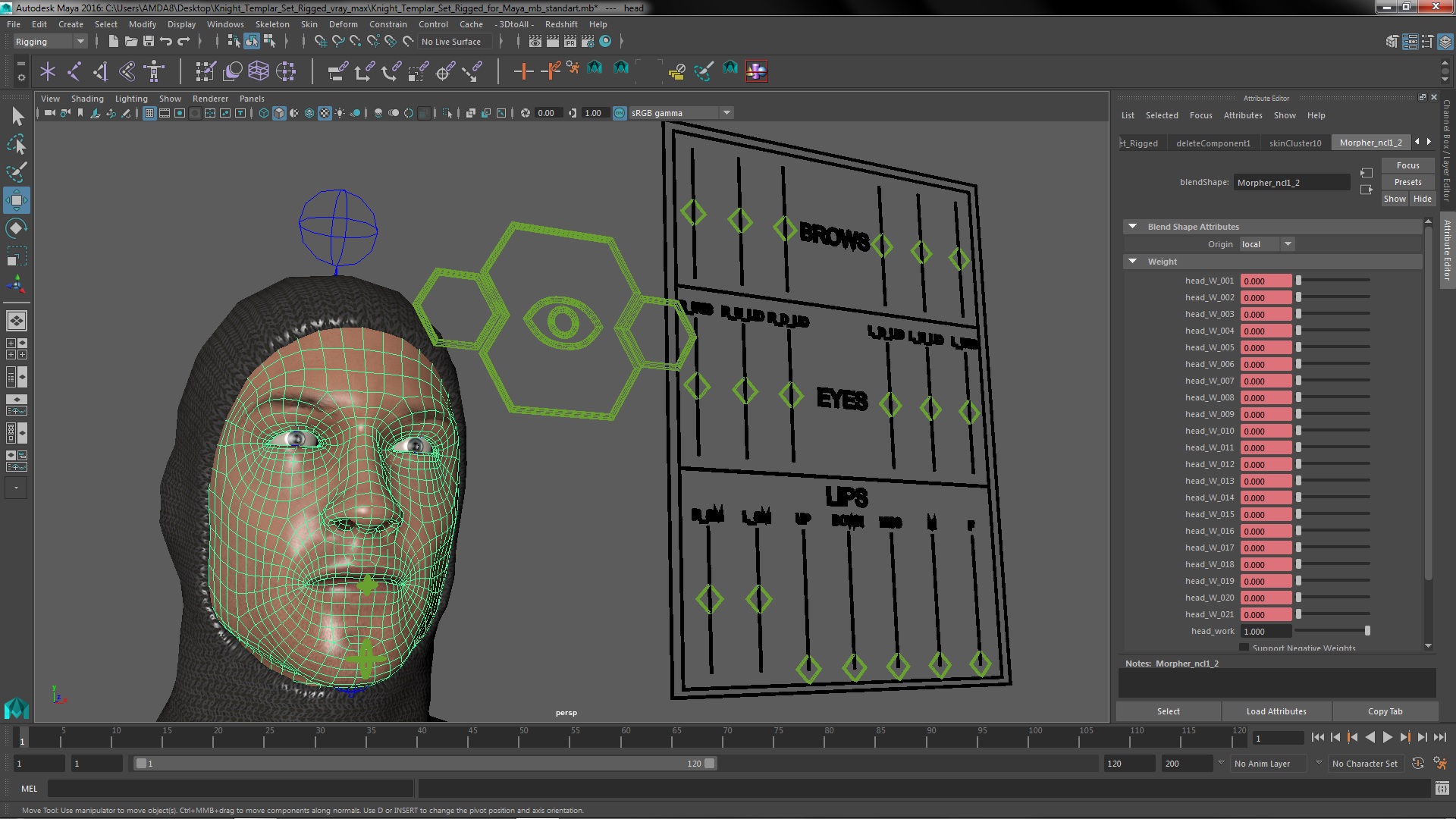Screen dimensions: 1456x819
Task: Open the Origin local dropdown
Action: pos(1266,244)
